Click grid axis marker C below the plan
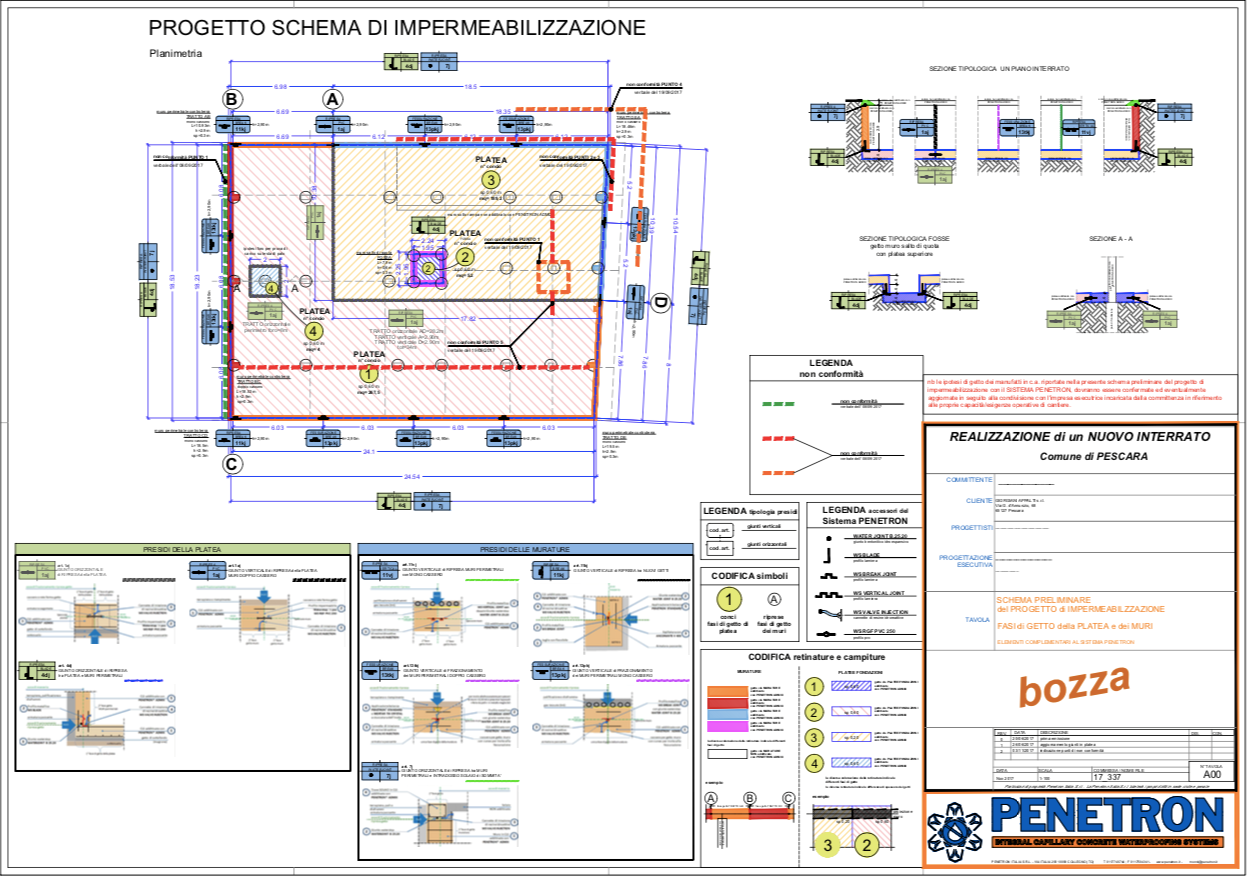This screenshot has width=1249, height=877. [232, 464]
